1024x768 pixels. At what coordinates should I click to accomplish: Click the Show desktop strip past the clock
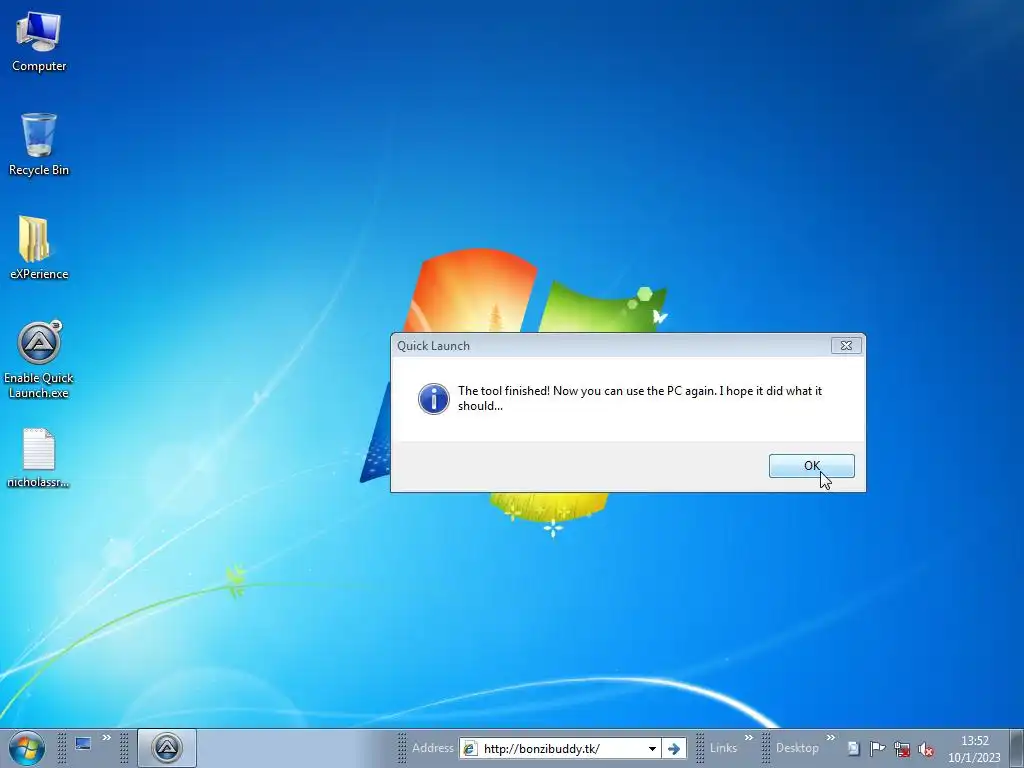pyautogui.click(x=1017, y=748)
